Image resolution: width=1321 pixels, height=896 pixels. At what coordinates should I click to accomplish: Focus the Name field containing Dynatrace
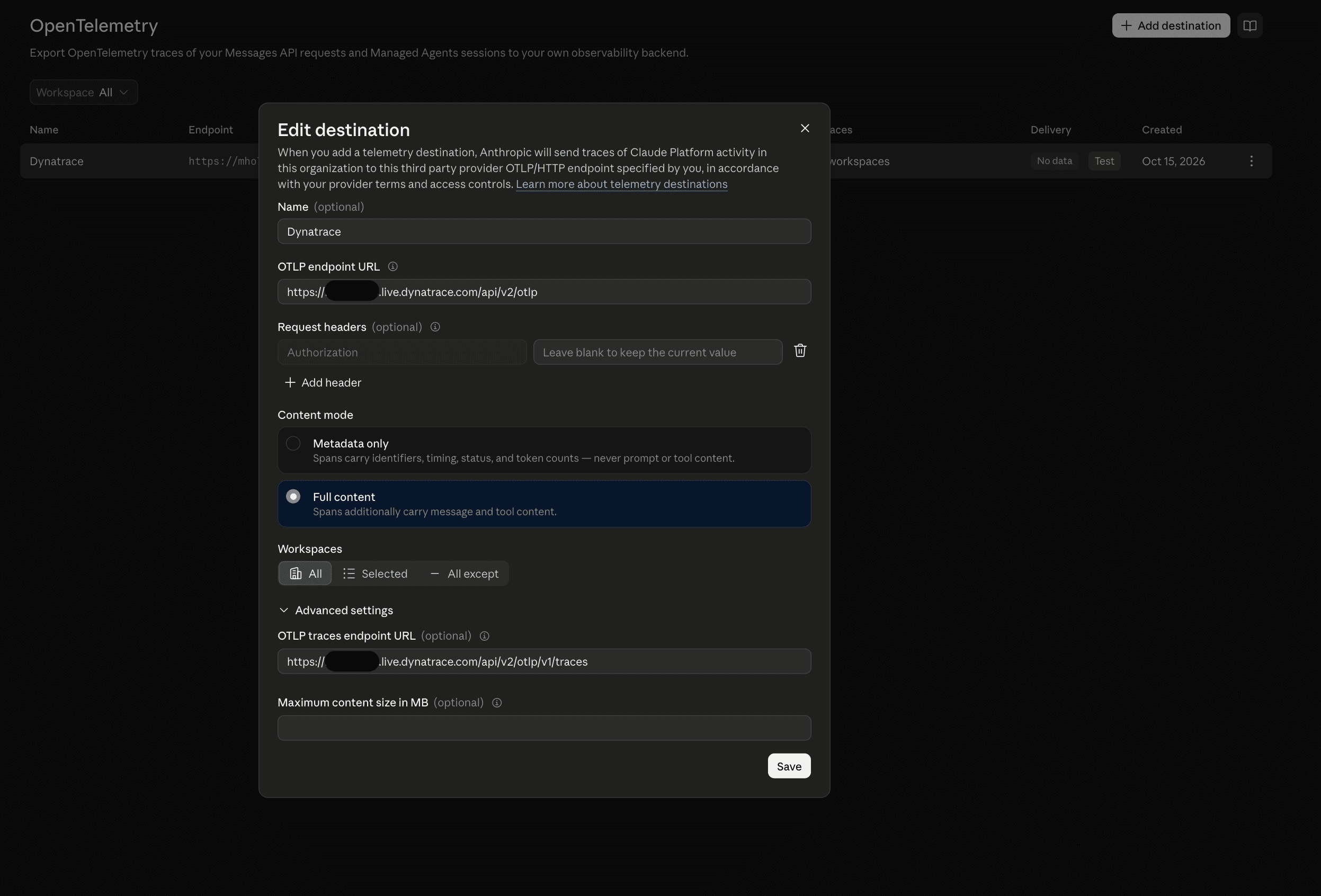tap(544, 232)
